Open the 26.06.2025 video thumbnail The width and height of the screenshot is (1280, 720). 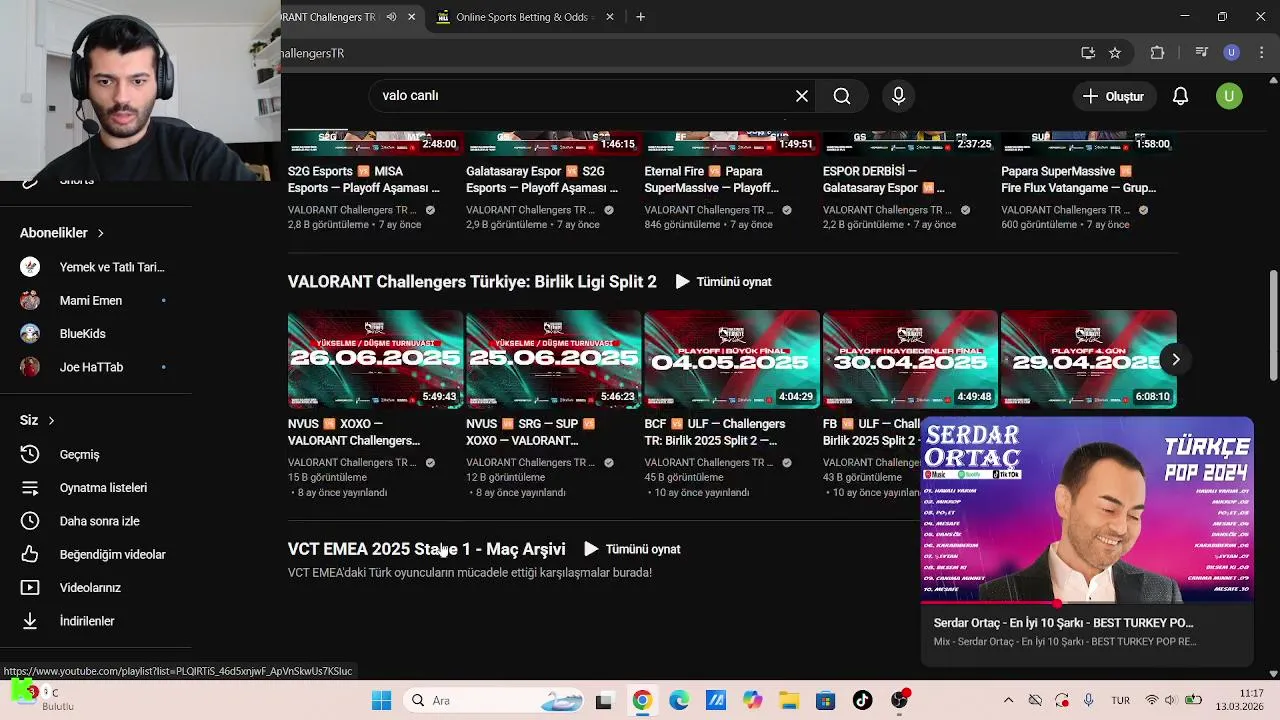click(375, 359)
